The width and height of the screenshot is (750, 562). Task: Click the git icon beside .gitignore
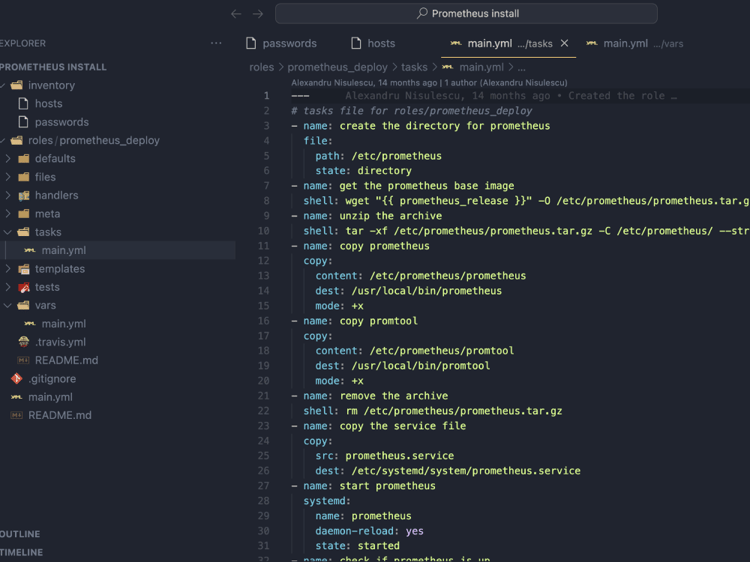17,379
